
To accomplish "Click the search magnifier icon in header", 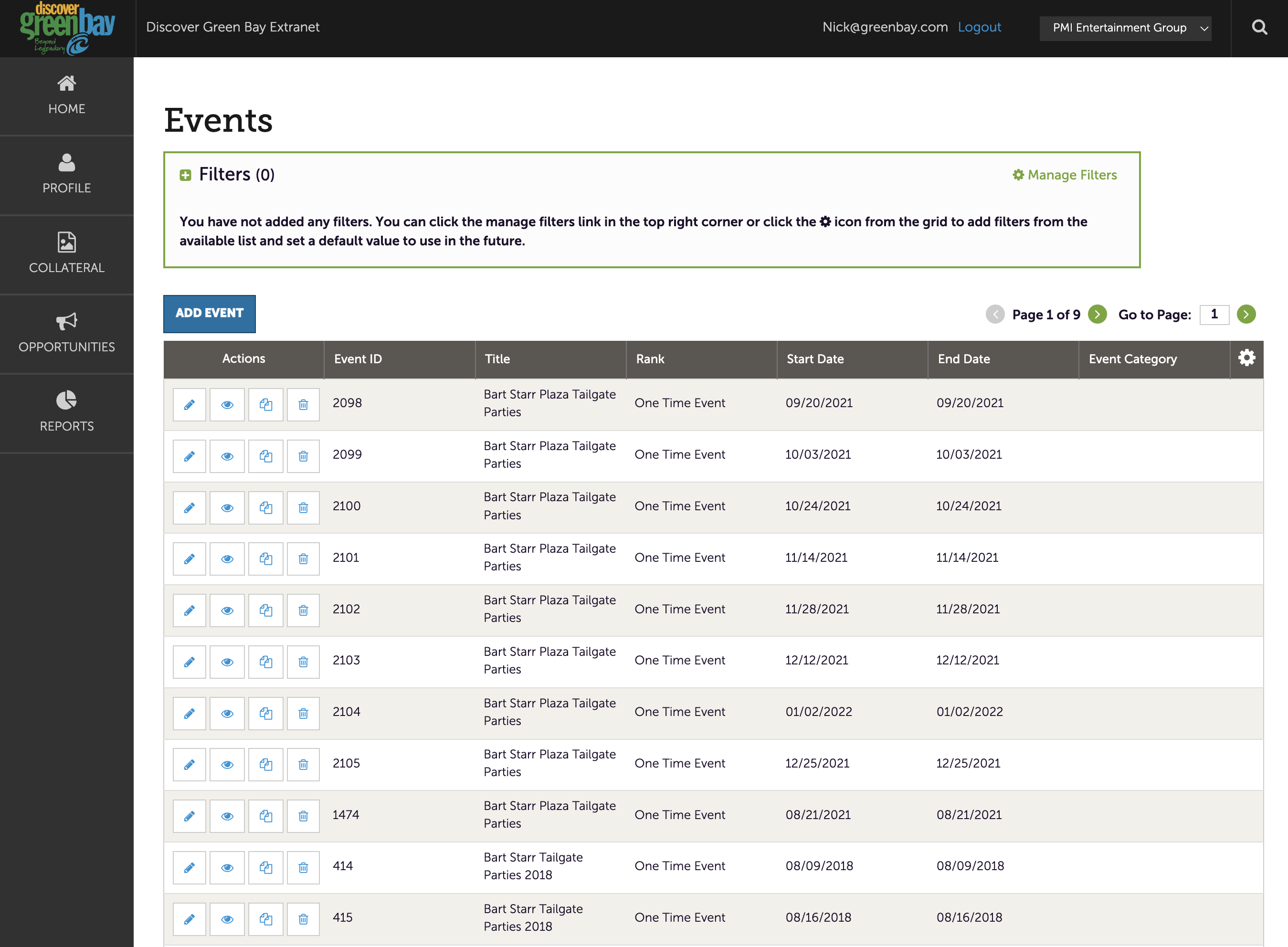I will point(1259,27).
